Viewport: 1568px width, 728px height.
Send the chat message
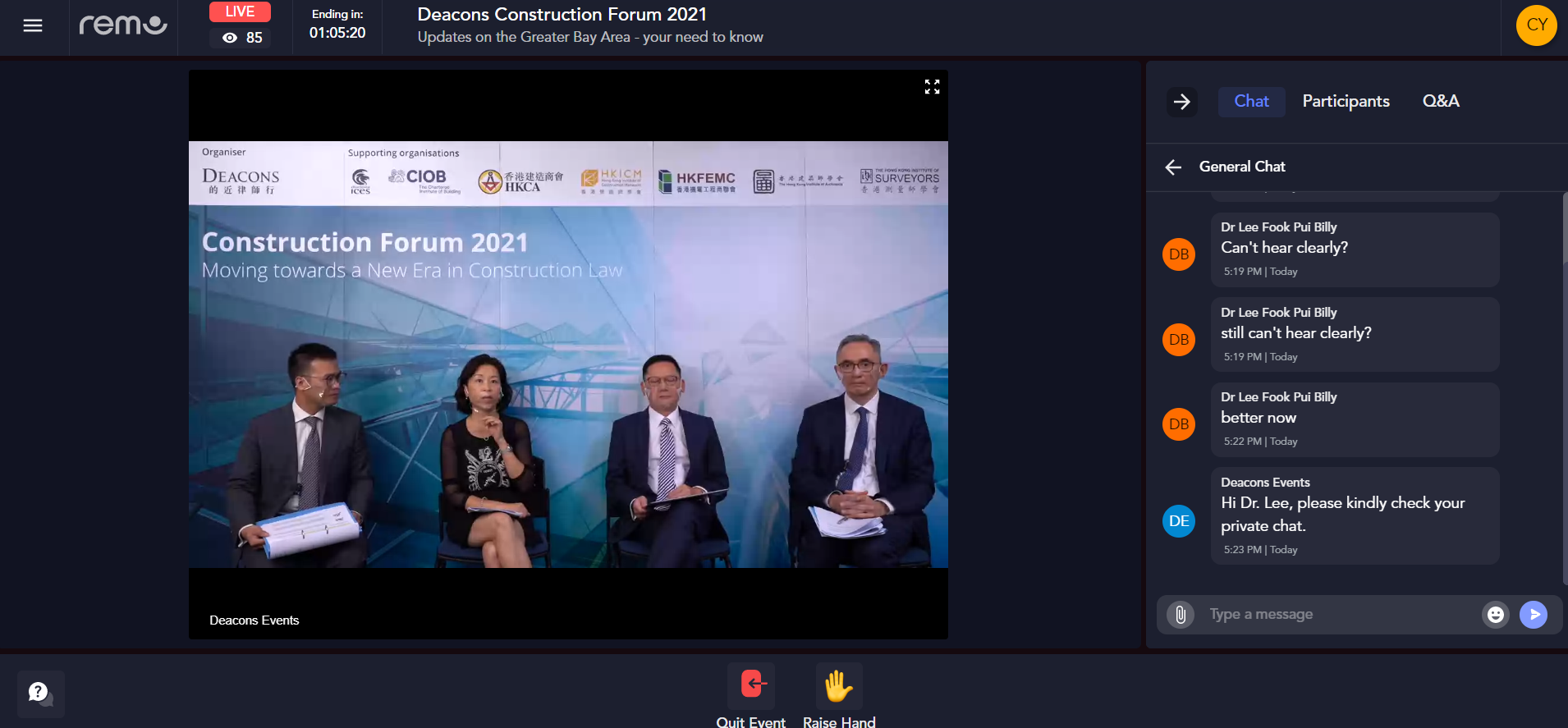pyautogui.click(x=1534, y=615)
